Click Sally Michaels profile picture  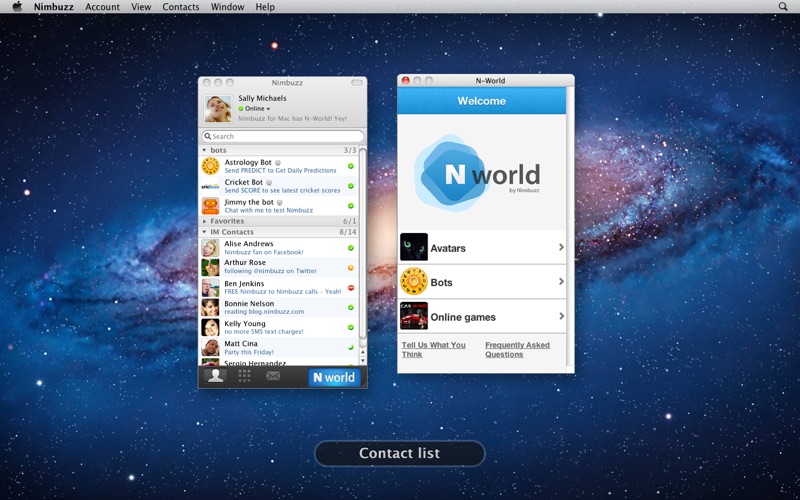tap(218, 108)
